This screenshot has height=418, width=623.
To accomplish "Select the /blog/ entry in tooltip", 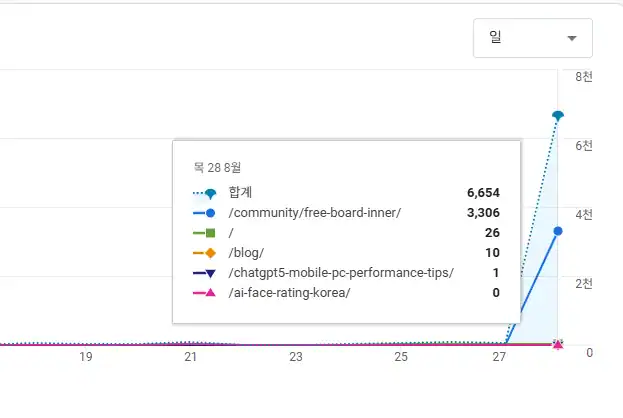I will coord(246,253).
